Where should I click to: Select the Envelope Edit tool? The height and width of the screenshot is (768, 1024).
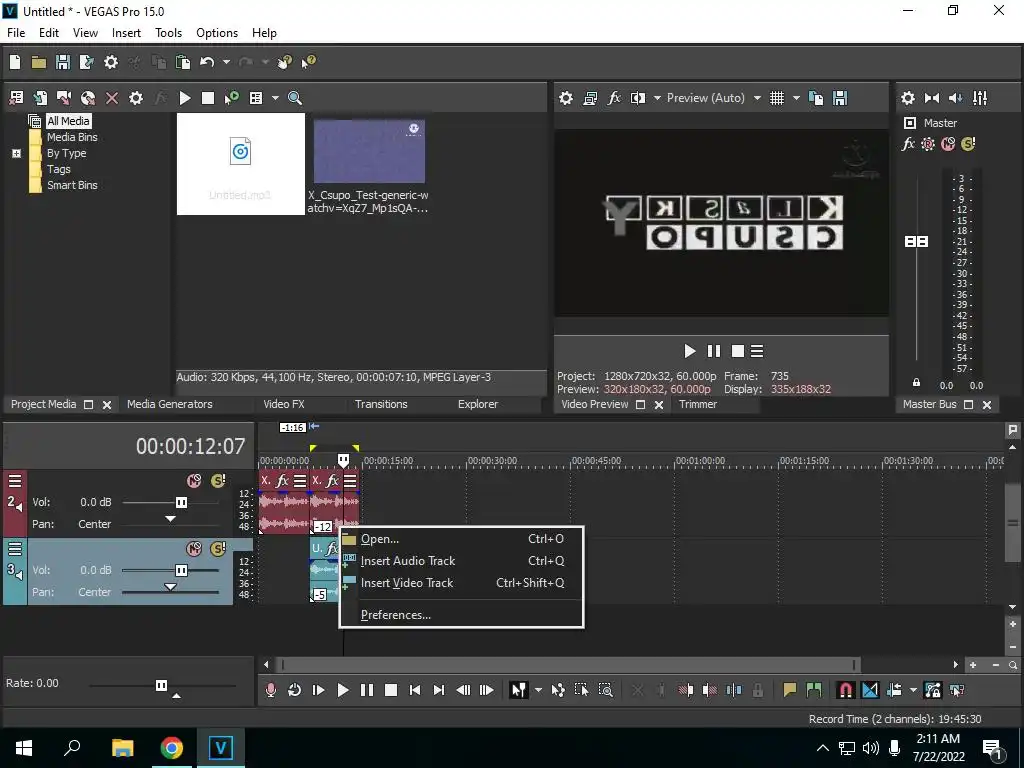pyautogui.click(x=558, y=690)
